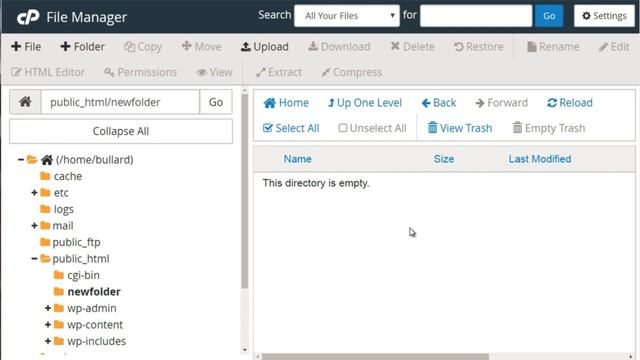Click the blue search Go button
Image resolution: width=640 pixels, height=360 pixels.
coord(549,16)
